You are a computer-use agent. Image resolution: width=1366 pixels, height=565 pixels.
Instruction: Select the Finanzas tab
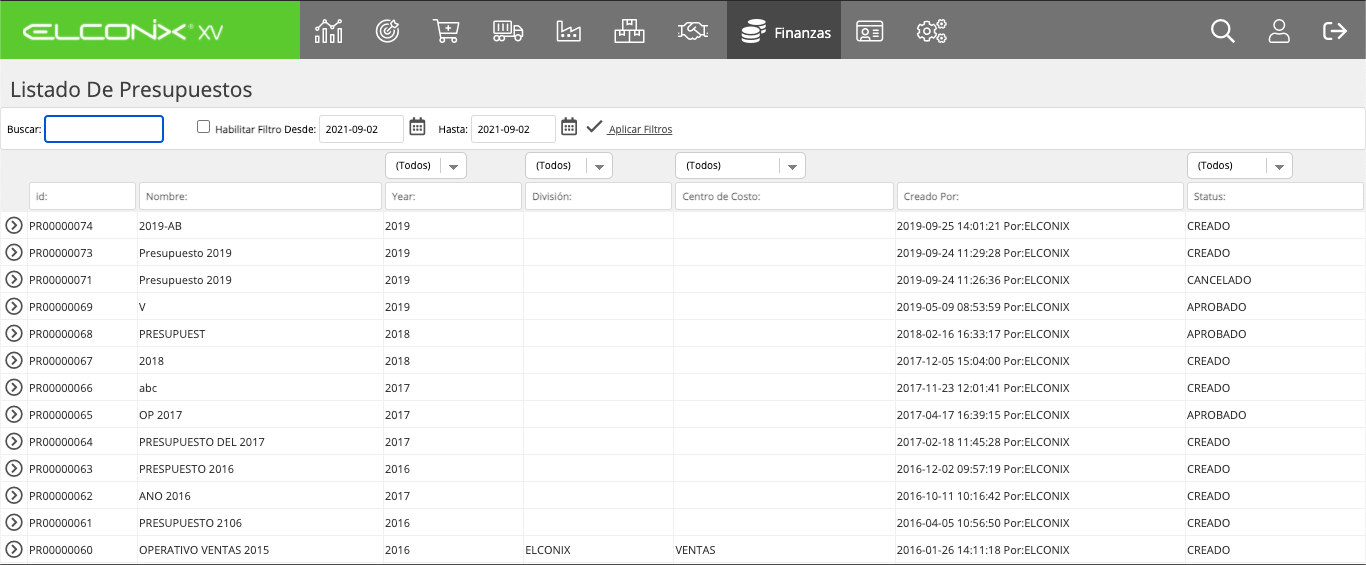pos(784,31)
